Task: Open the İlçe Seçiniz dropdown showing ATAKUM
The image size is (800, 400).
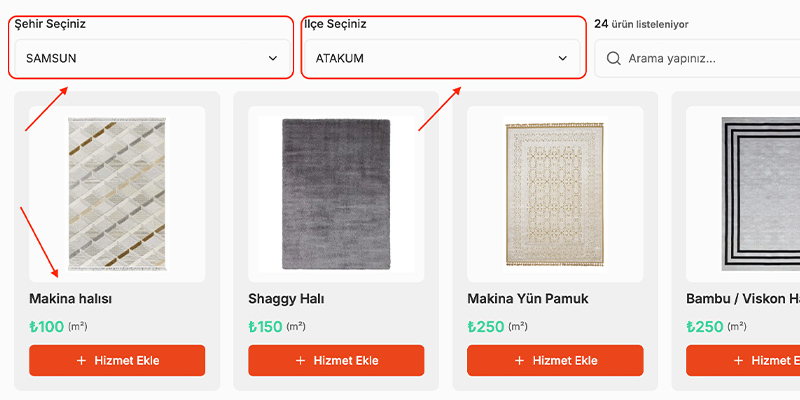Action: coord(442,58)
